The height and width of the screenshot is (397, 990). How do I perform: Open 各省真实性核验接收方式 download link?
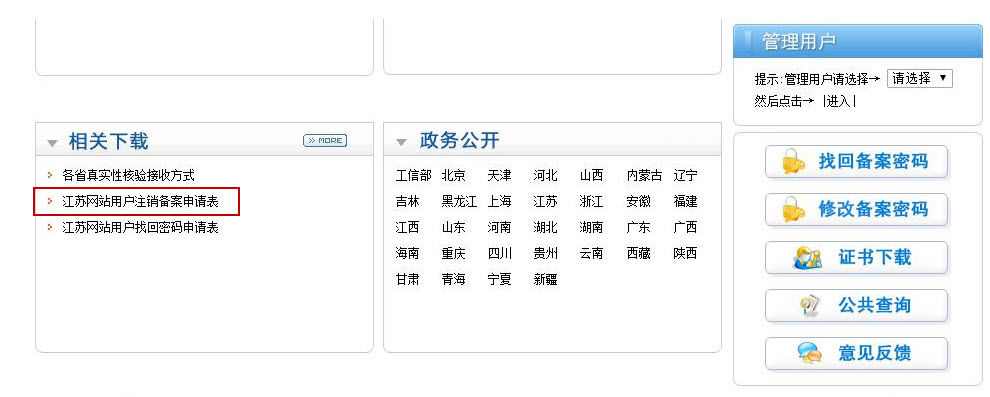(128, 175)
